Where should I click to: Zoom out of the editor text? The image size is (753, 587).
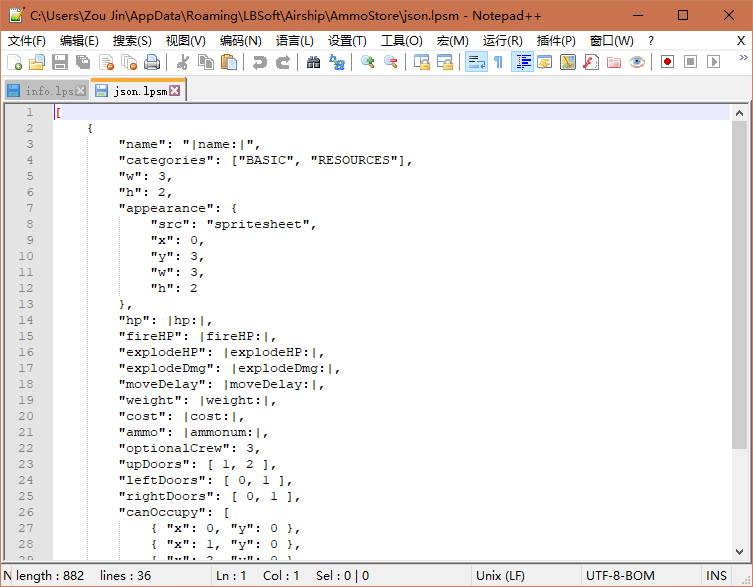click(390, 62)
